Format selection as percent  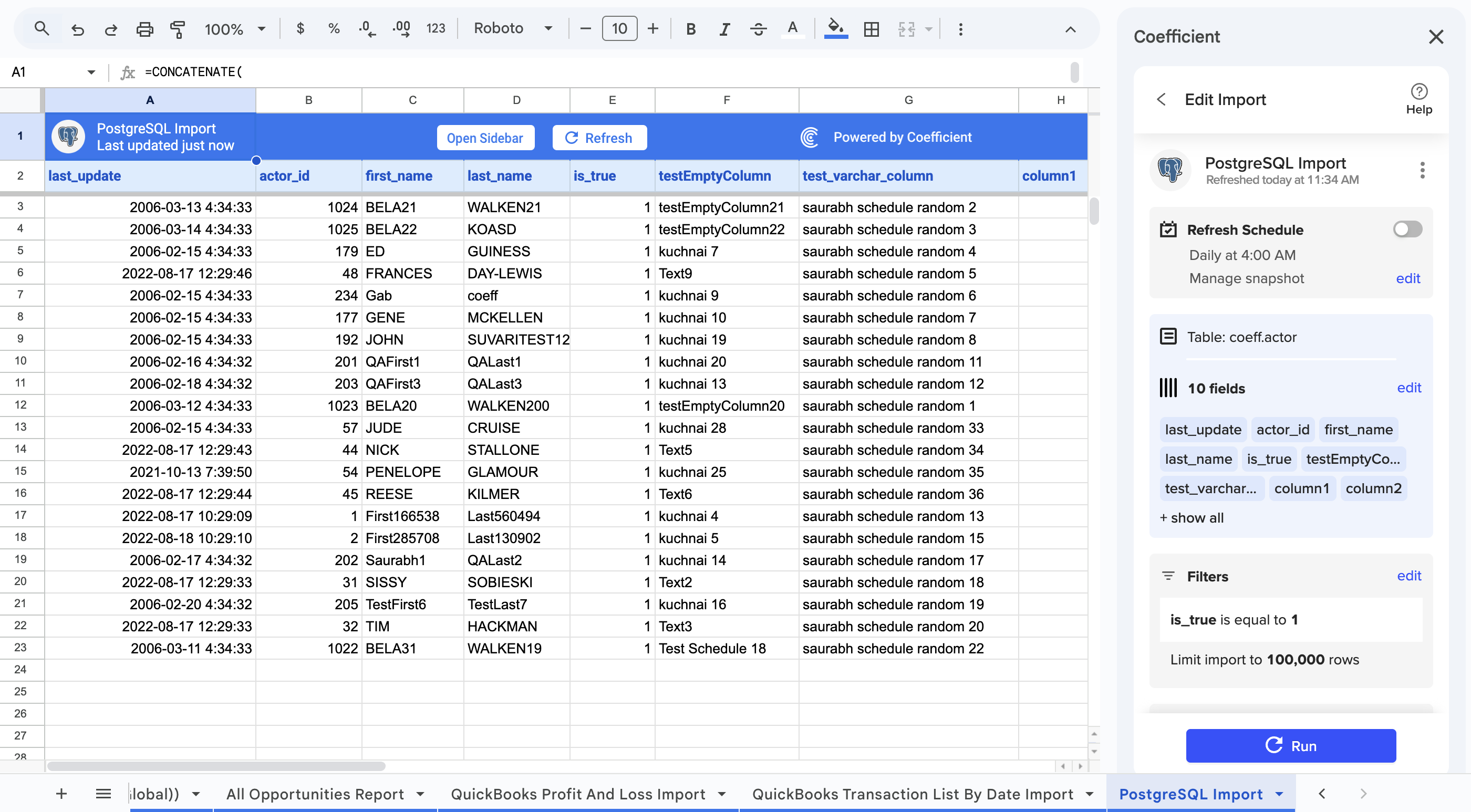coord(334,28)
